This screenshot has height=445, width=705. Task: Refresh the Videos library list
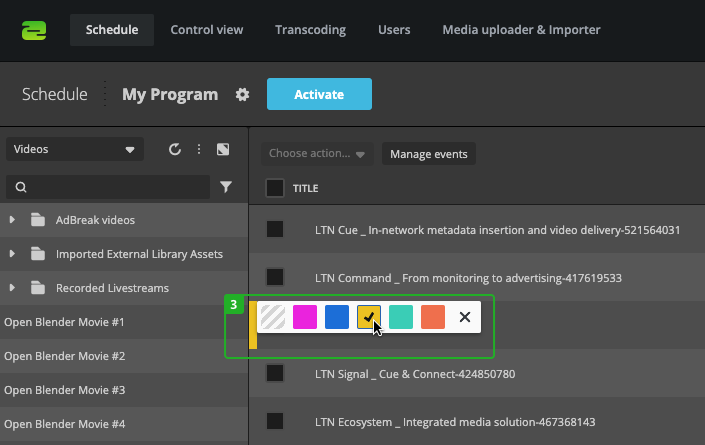point(175,150)
